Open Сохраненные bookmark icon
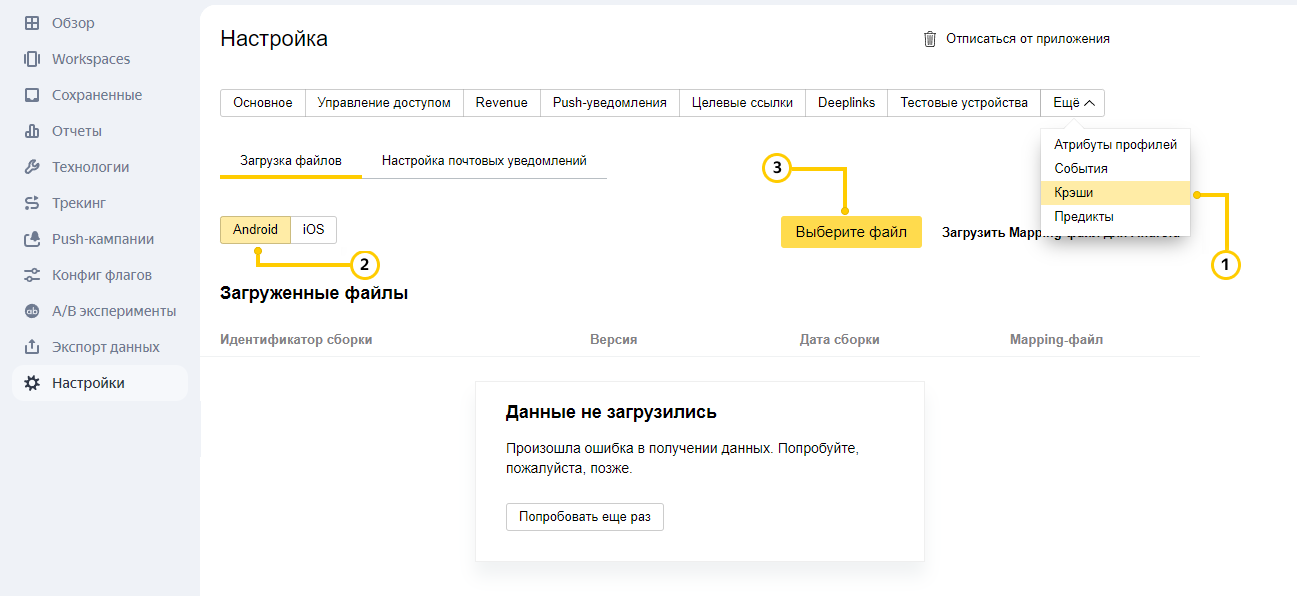 click(32, 95)
